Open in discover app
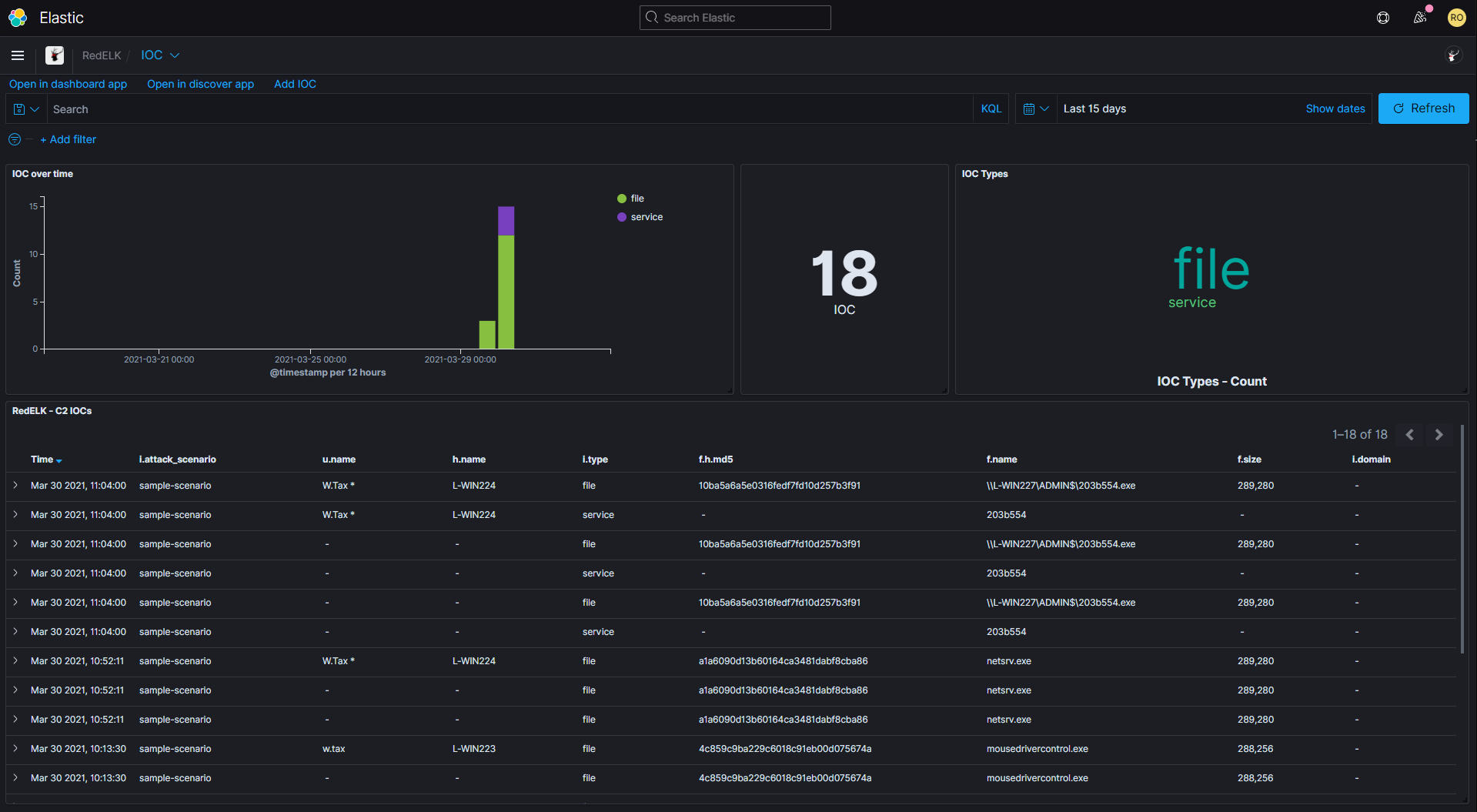 click(x=200, y=84)
